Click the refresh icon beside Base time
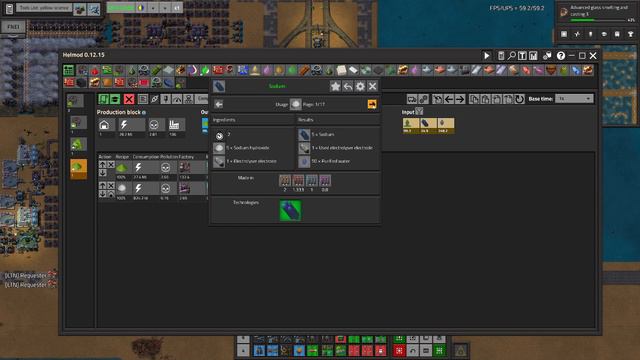 pos(519,99)
